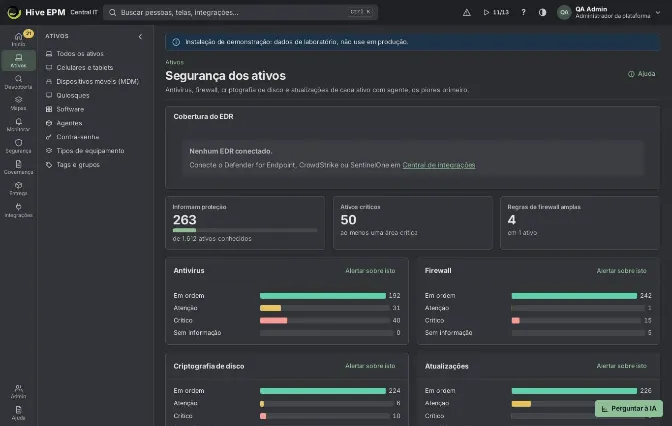
Task: Click the Nenhum EDR conectado message
Action: [231, 151]
